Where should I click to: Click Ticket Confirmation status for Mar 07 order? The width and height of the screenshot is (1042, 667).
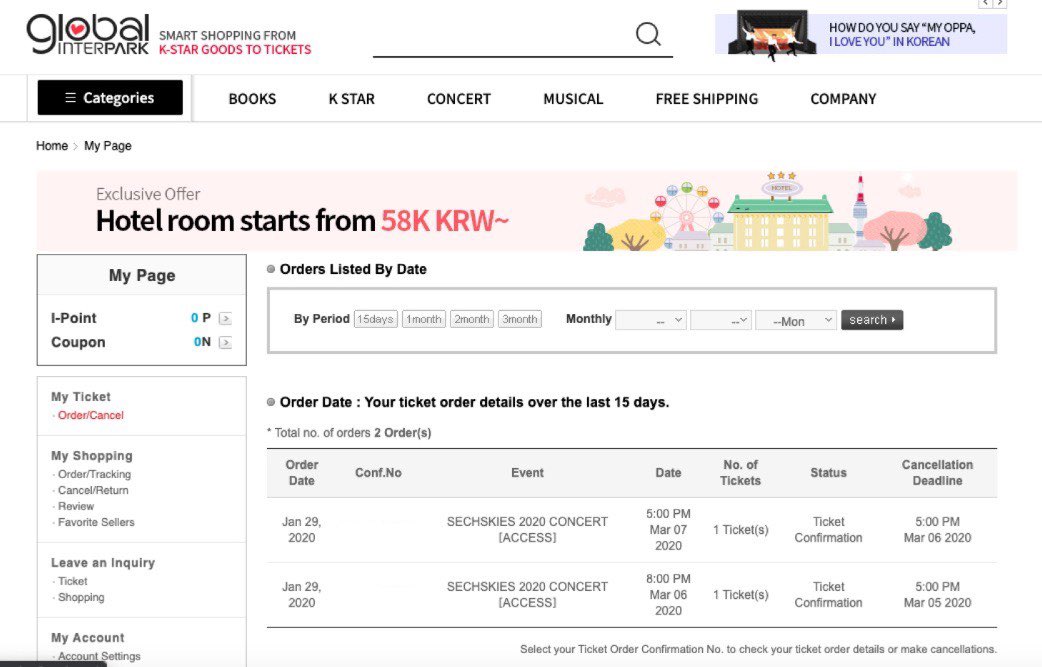[828, 529]
